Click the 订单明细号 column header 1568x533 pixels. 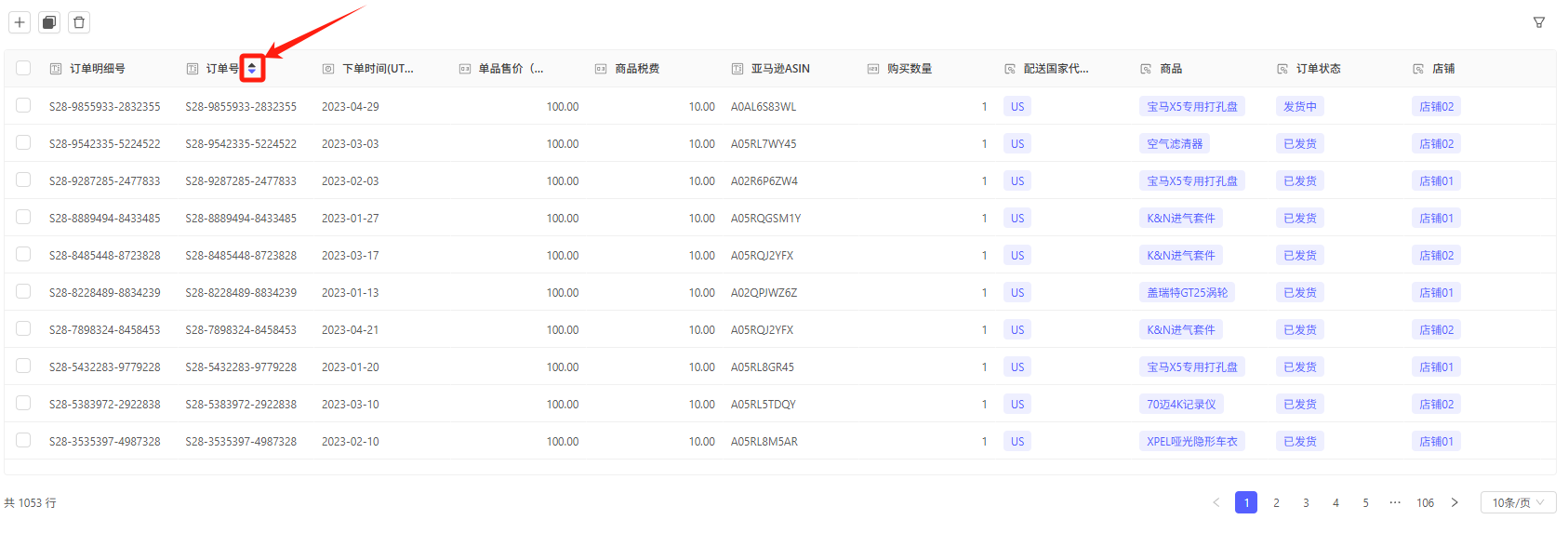coord(98,69)
